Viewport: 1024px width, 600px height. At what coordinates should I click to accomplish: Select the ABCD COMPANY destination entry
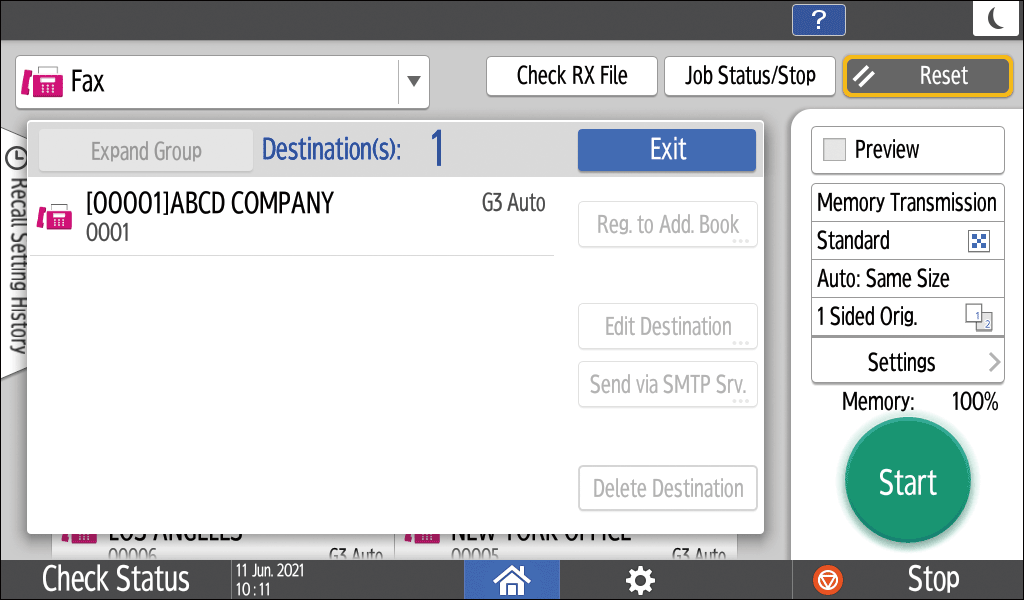290,217
